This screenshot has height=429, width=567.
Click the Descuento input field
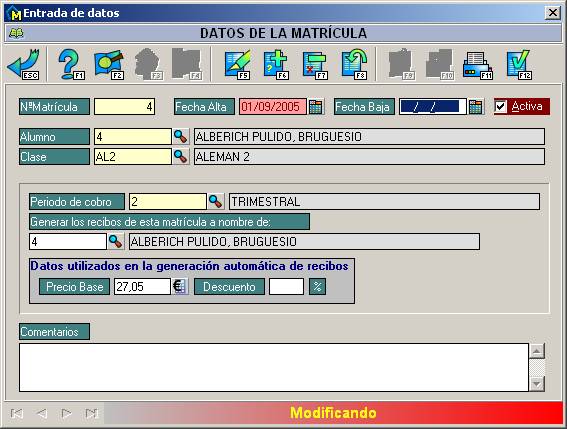286,286
